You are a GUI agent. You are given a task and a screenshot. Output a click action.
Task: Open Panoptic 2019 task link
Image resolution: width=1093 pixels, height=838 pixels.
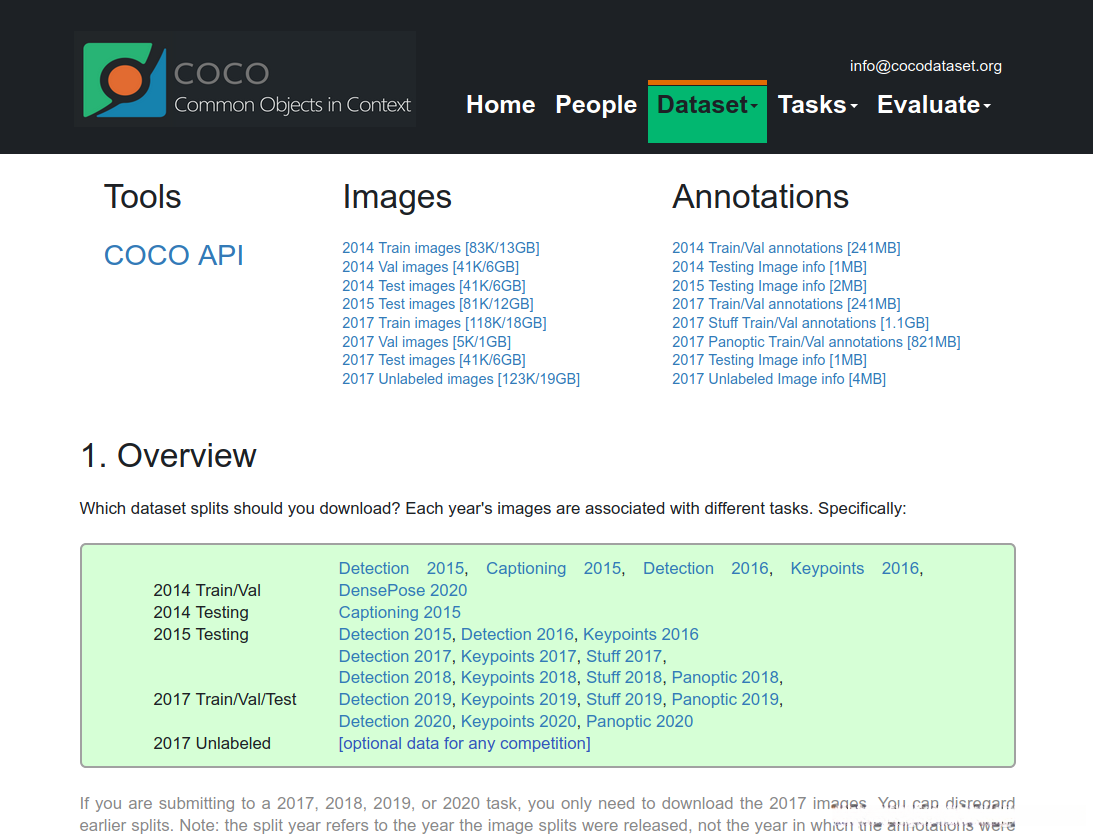[x=725, y=699]
